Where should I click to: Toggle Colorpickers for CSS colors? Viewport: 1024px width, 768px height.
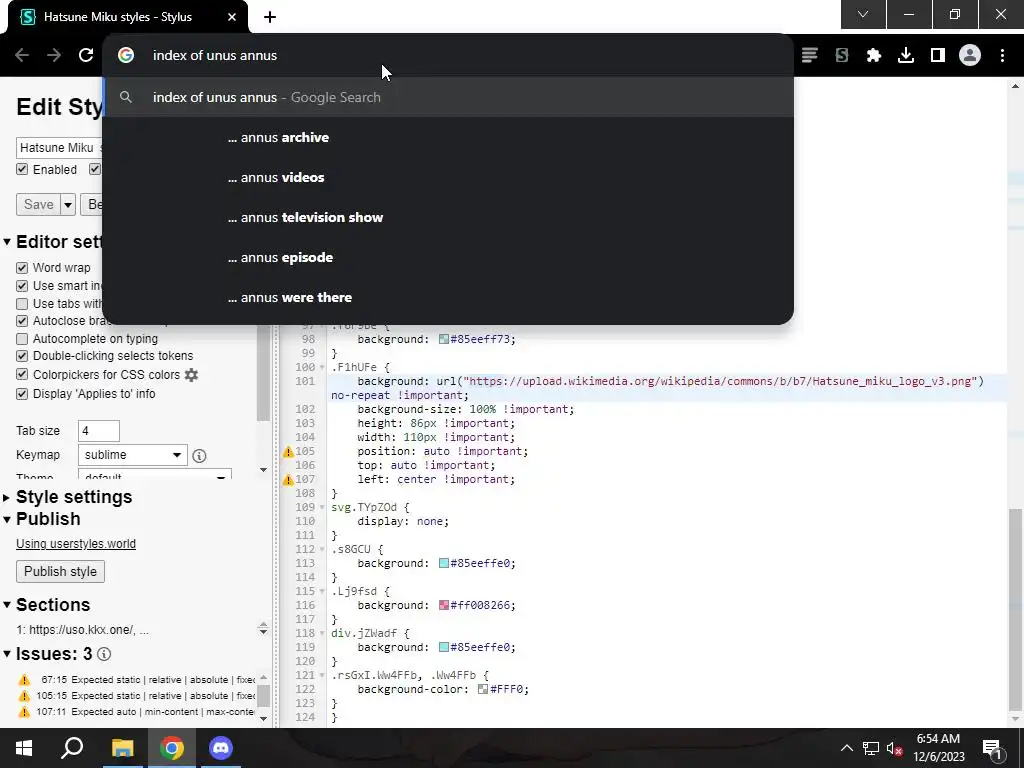click(x=22, y=375)
